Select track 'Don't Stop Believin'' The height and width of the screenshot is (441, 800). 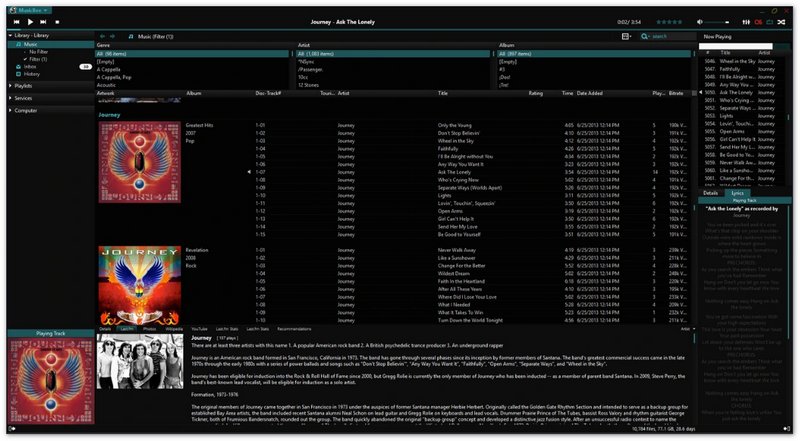(x=458, y=133)
